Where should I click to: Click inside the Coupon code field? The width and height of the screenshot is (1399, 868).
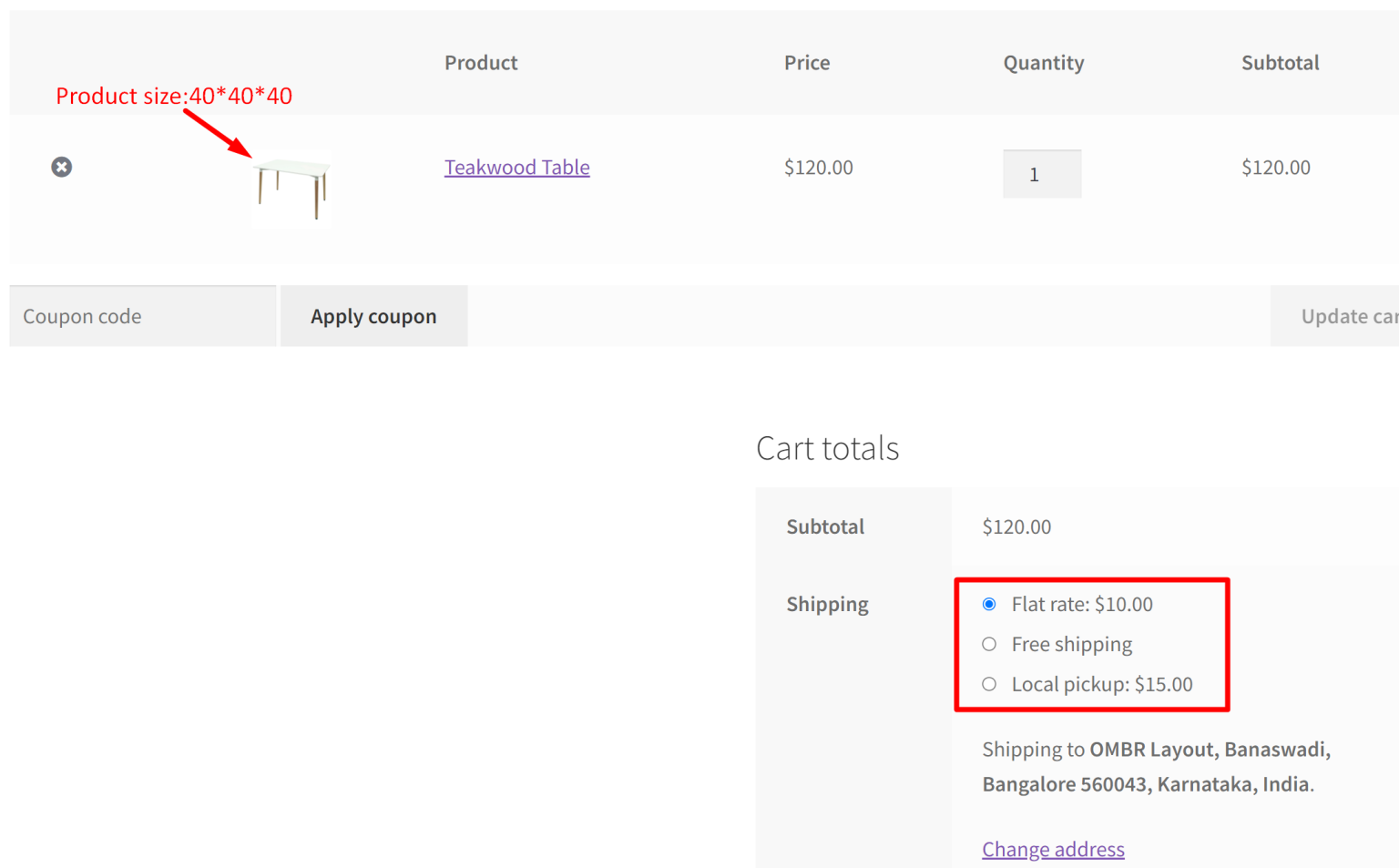142,316
